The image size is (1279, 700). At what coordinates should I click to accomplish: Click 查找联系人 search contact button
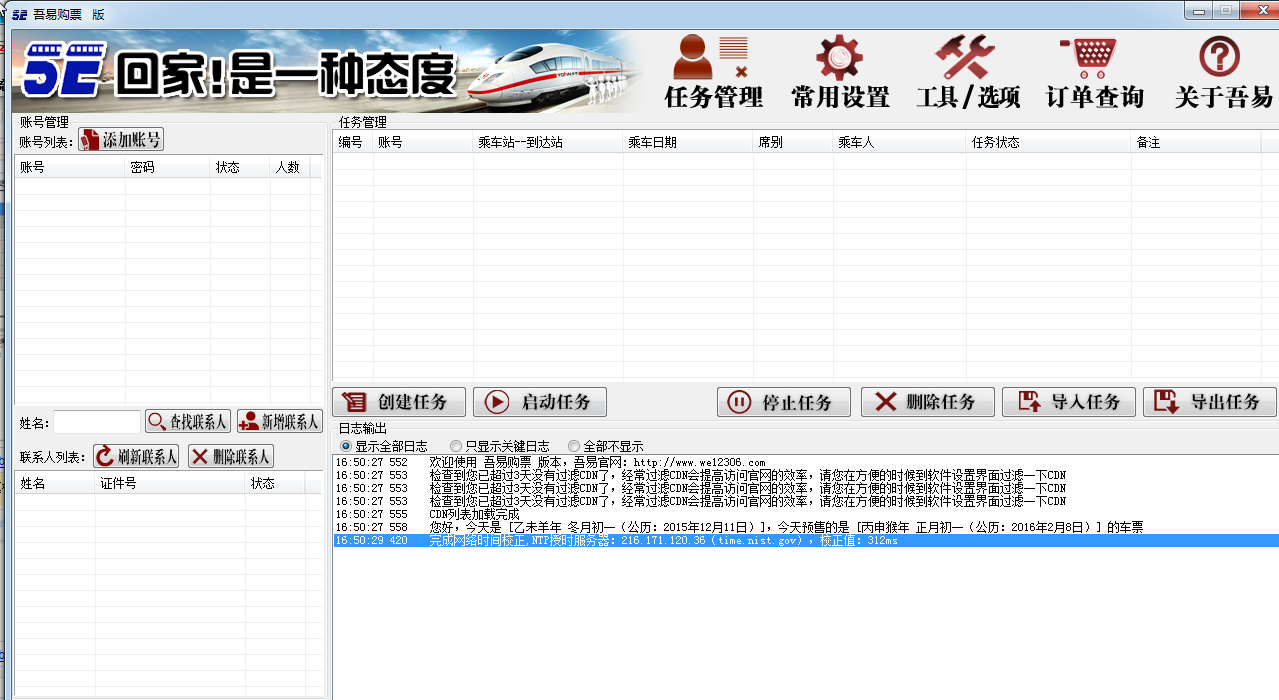click(x=189, y=422)
